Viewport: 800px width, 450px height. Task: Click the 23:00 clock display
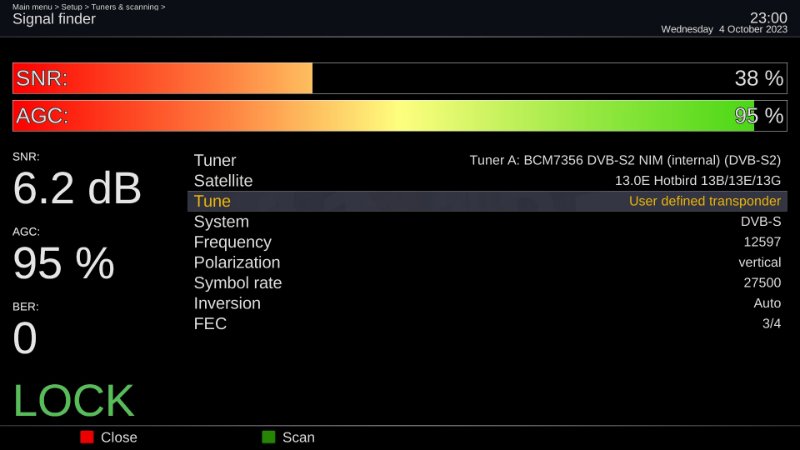768,17
